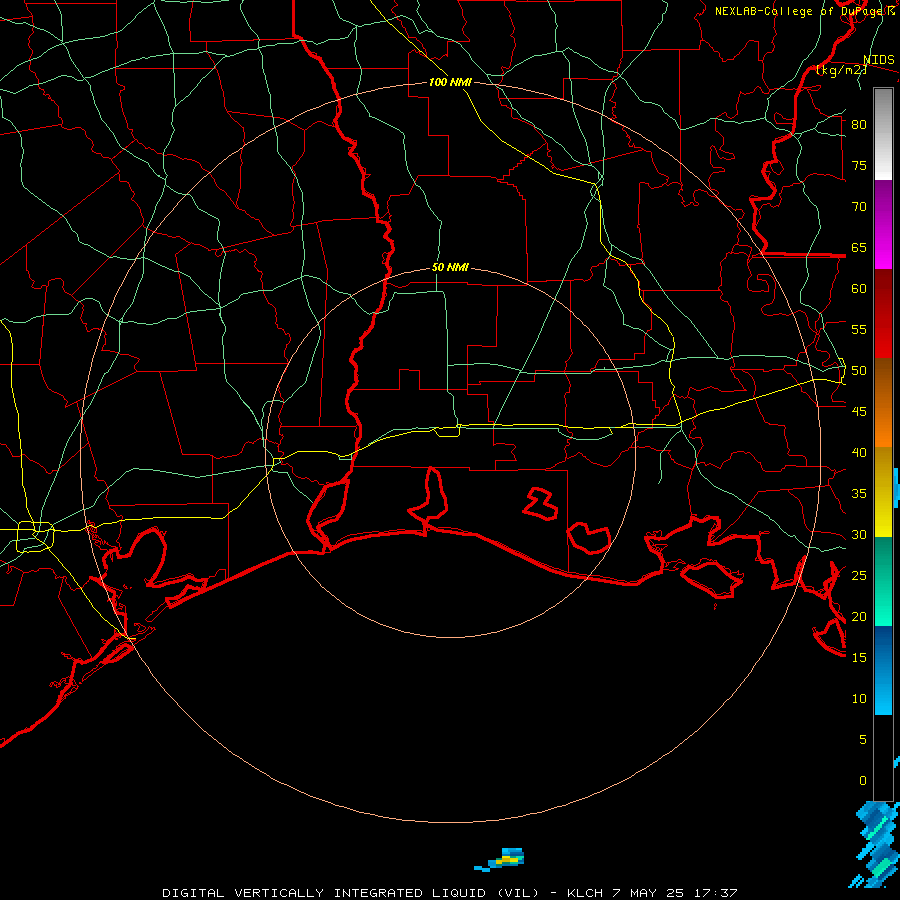Pick the blue segment of the color bar

click(883, 670)
